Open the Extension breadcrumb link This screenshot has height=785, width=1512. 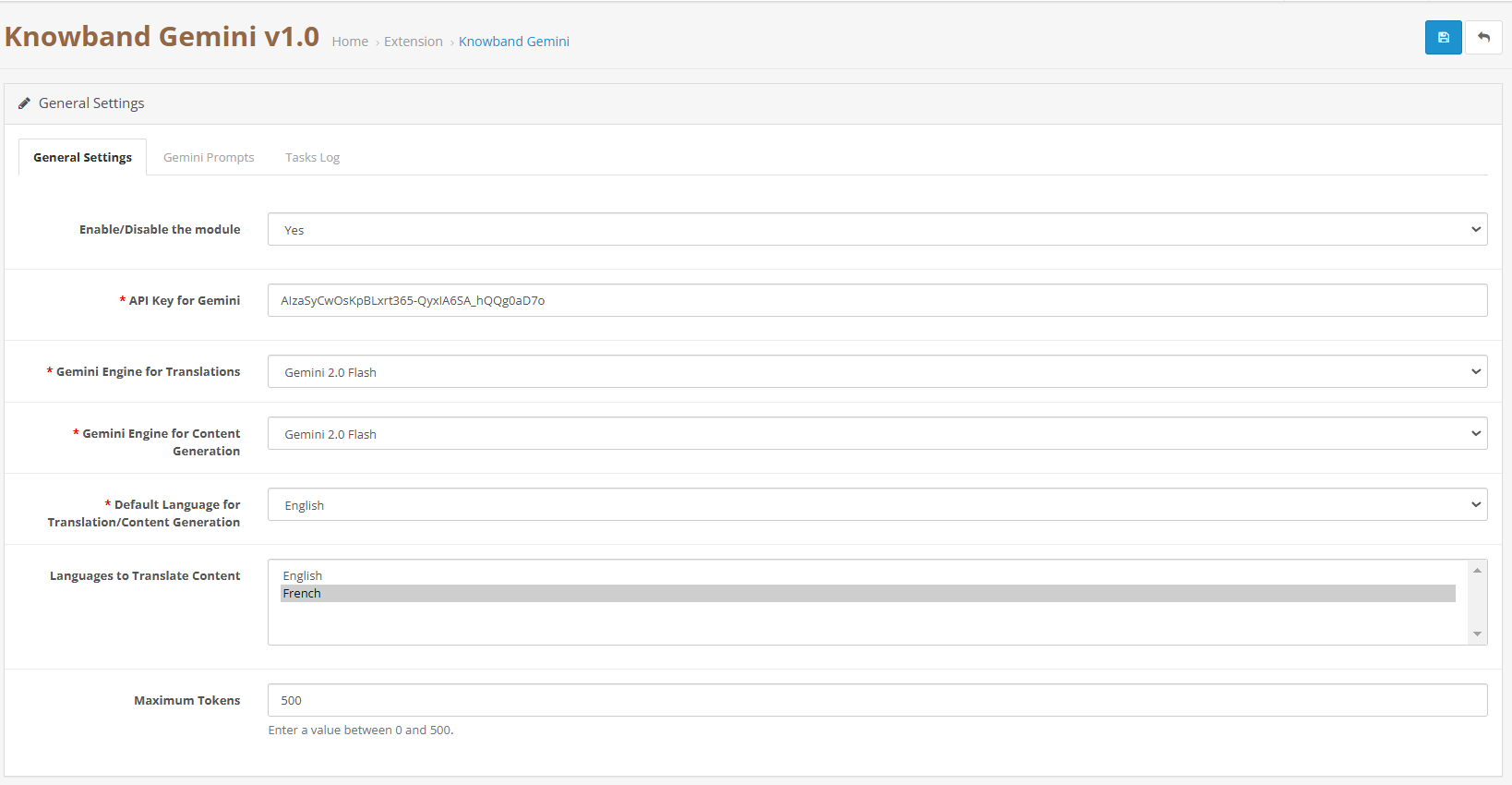click(x=414, y=42)
